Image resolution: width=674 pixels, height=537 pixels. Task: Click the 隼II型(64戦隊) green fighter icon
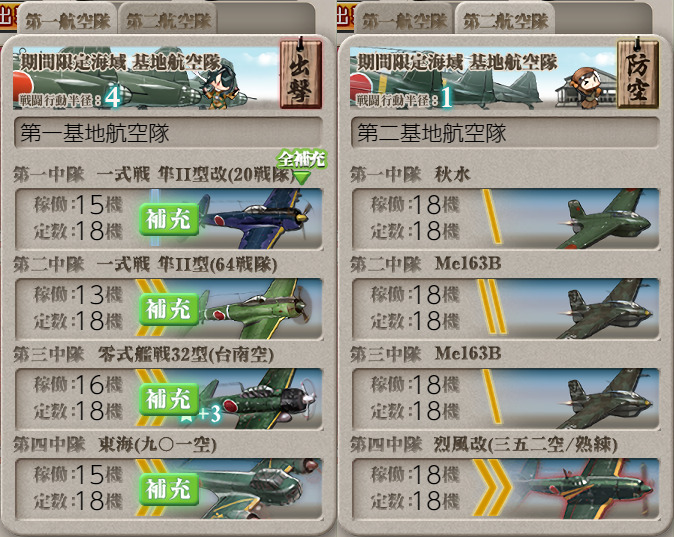coord(258,309)
